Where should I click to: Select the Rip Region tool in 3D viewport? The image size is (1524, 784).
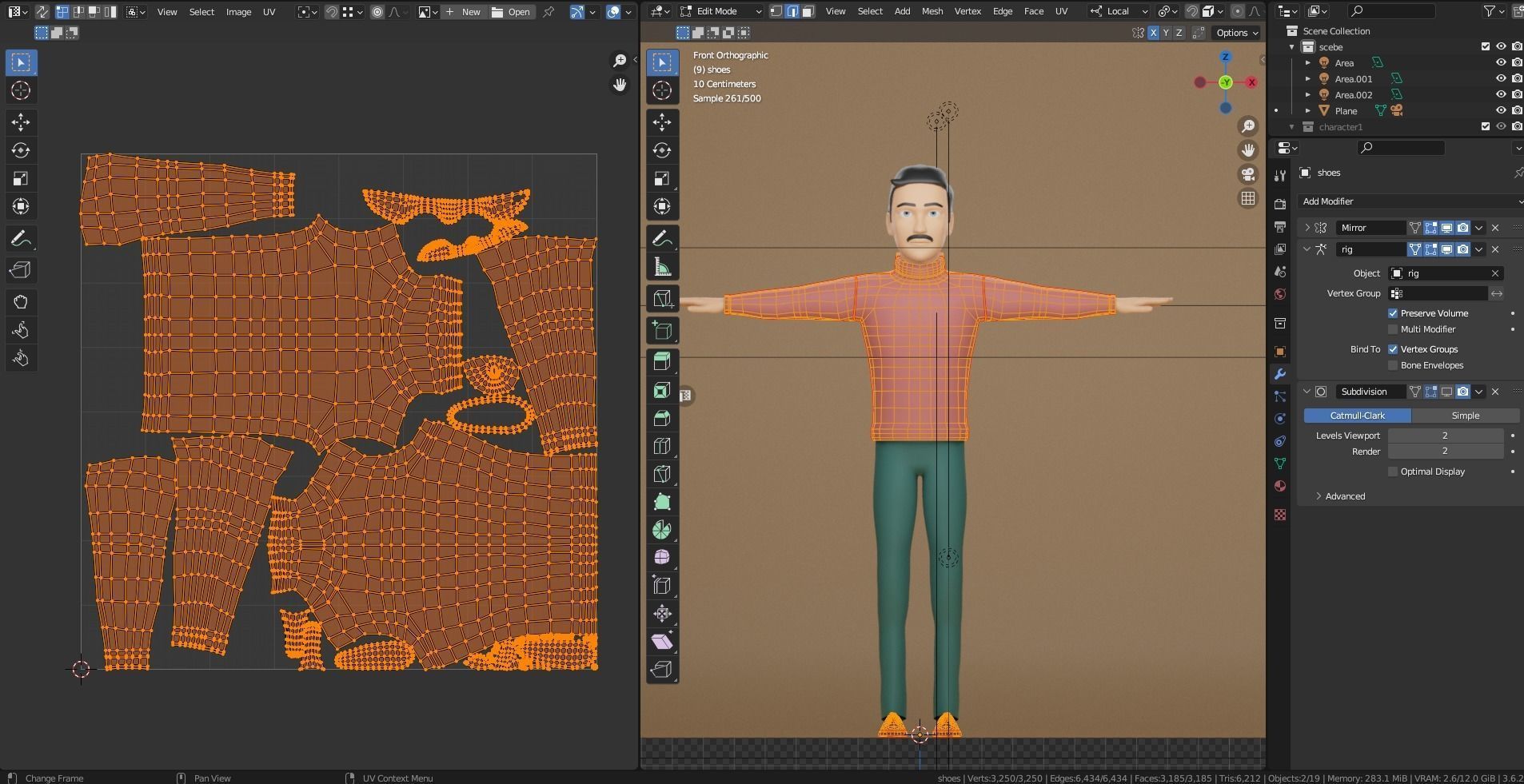point(662,669)
